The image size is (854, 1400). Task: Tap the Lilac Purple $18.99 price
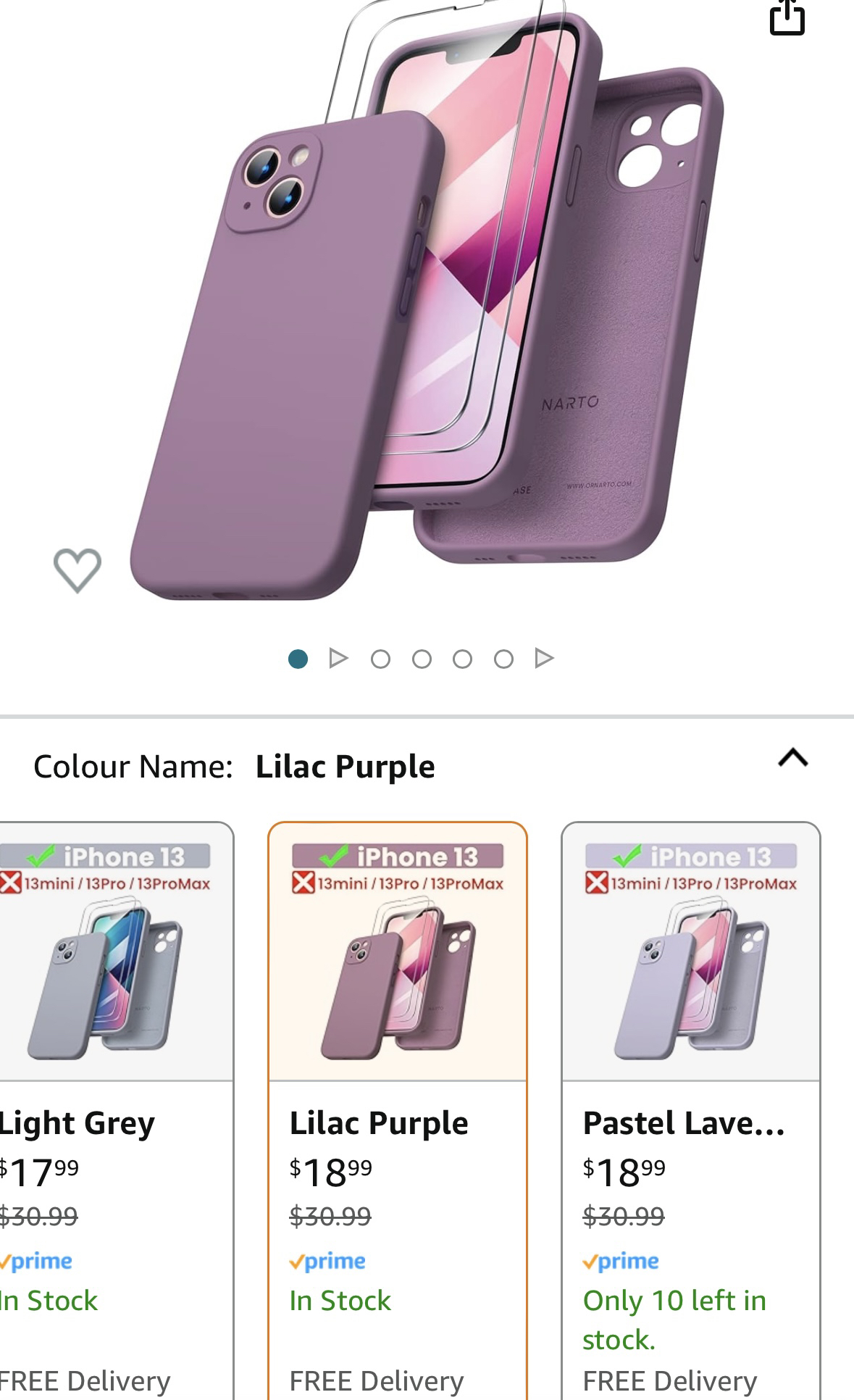331,1172
